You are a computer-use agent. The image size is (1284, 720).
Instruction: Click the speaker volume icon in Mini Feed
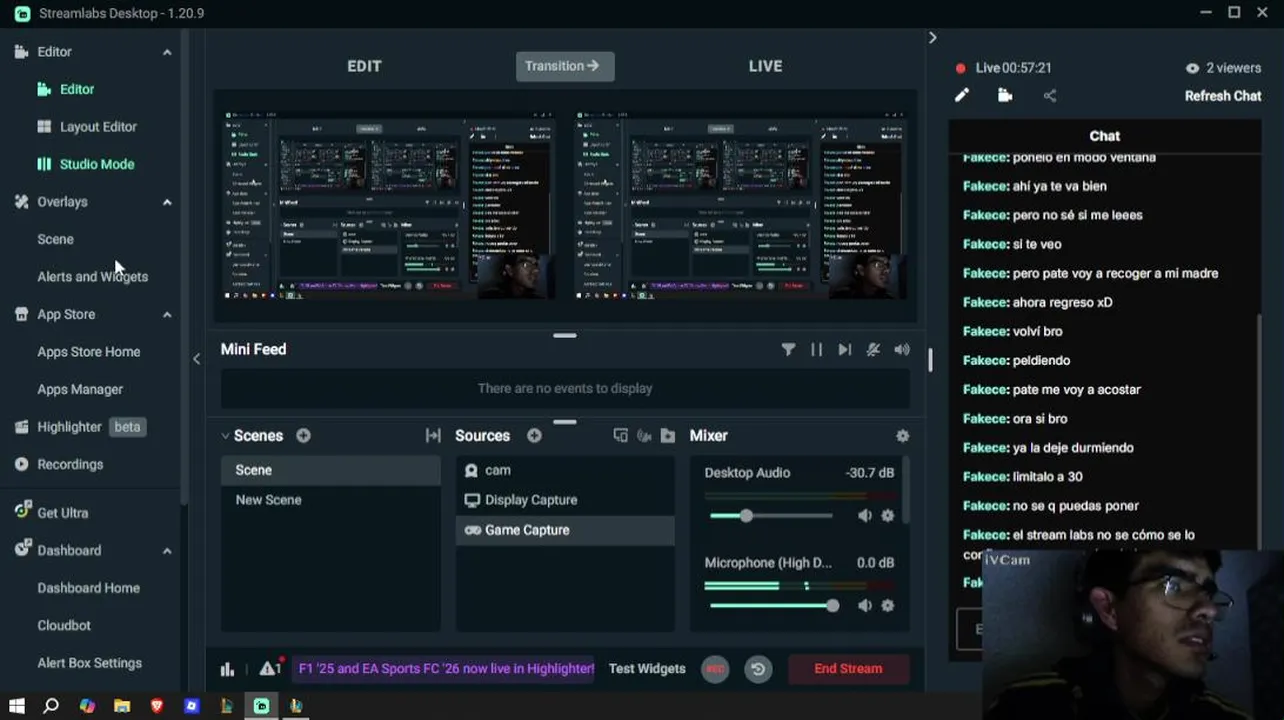pos(902,349)
